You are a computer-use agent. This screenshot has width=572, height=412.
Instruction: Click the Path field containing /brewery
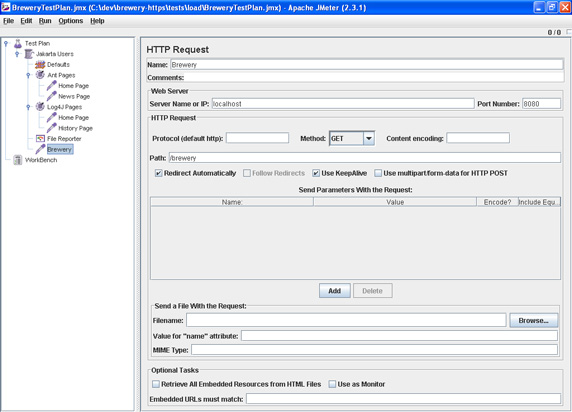pyautogui.click(x=364, y=158)
